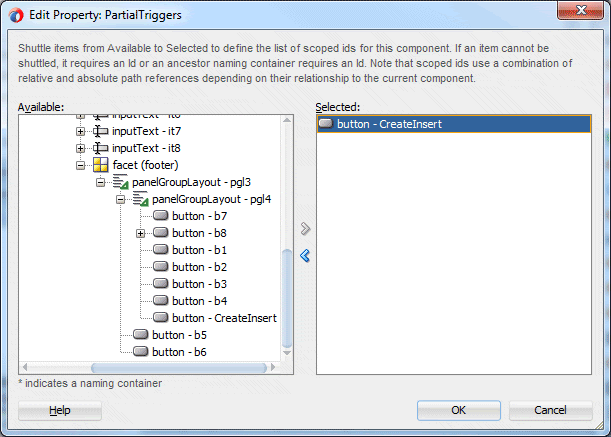The image size is (611, 437).
Task: Click the vertical scrollbar thumb in Available
Action: [x=287, y=298]
